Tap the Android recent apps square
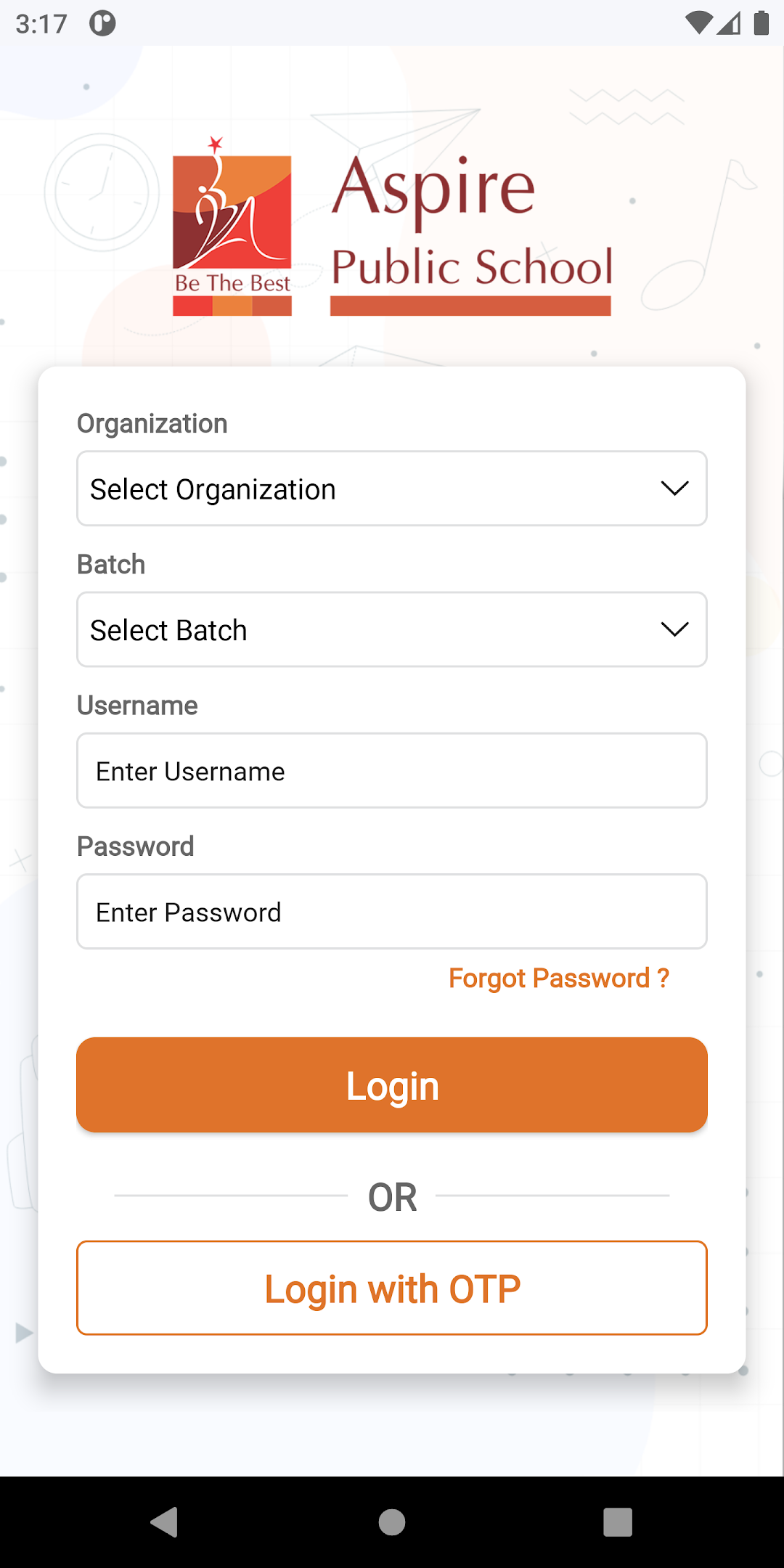Screen dimensions: 784x1568 click(618, 1522)
